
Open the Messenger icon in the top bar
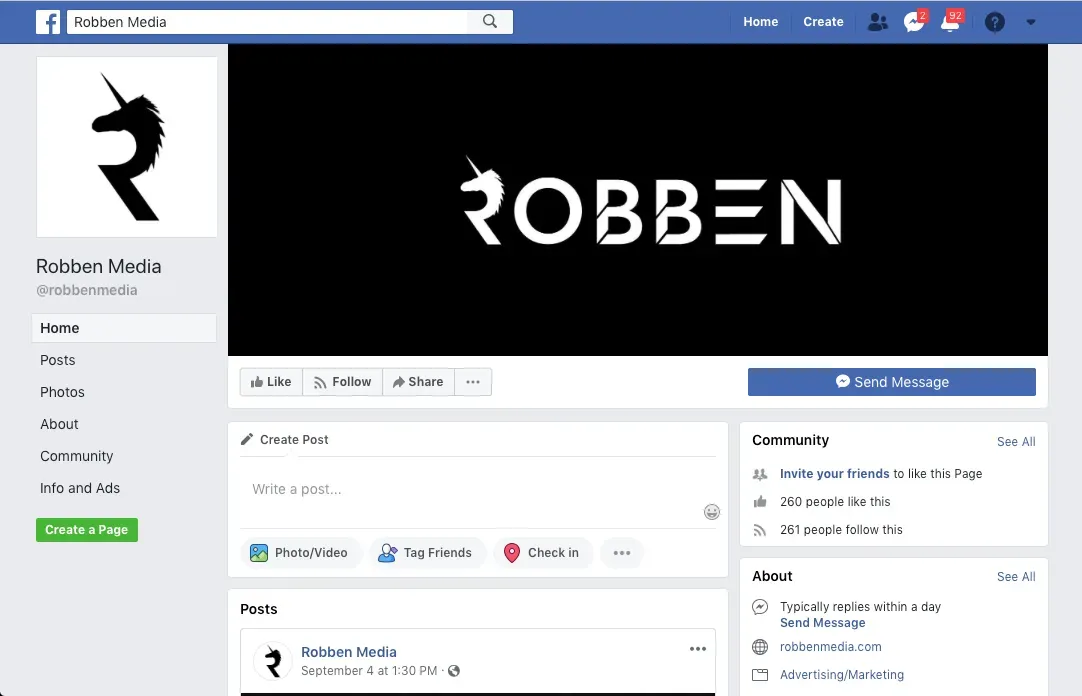click(x=913, y=21)
